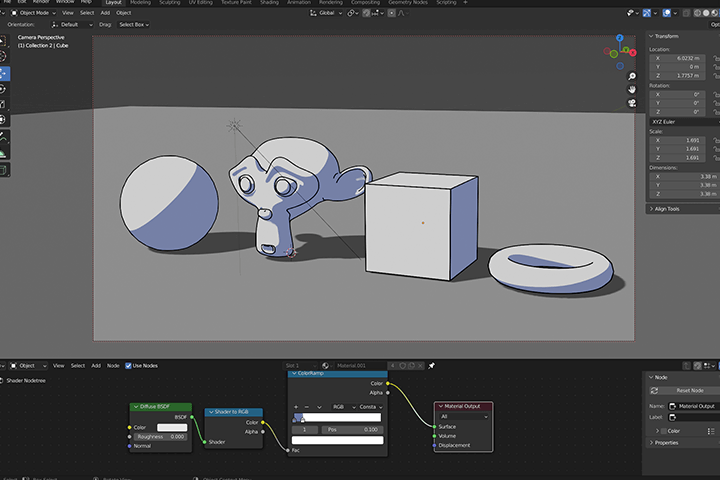This screenshot has width=720, height=480.
Task: Click ColorRamp stop color white swatch
Action: pos(338,440)
